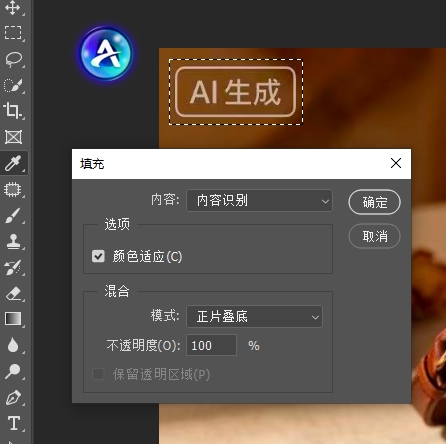Select the Rectangular Marquee tool
Image resolution: width=446 pixels, height=444 pixels.
[x=13, y=33]
